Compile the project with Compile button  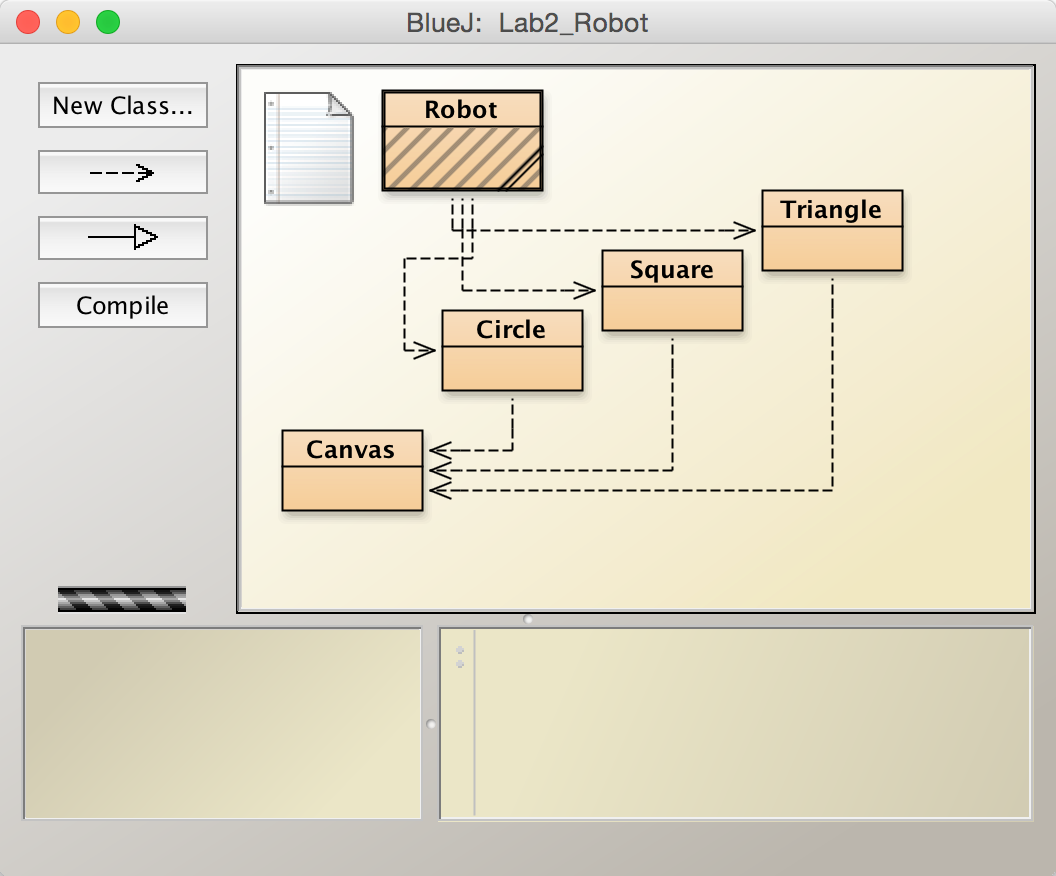pos(122,305)
